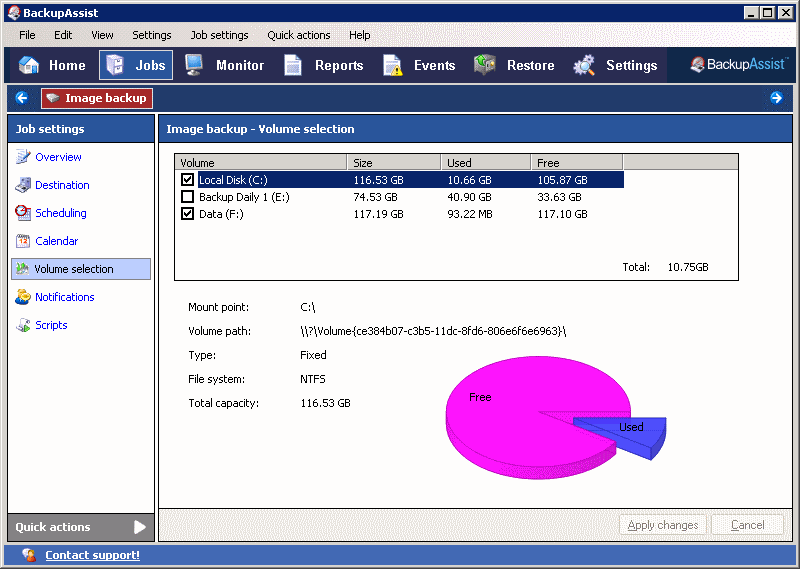
Task: Go to the Calendar link
Action: click(57, 241)
